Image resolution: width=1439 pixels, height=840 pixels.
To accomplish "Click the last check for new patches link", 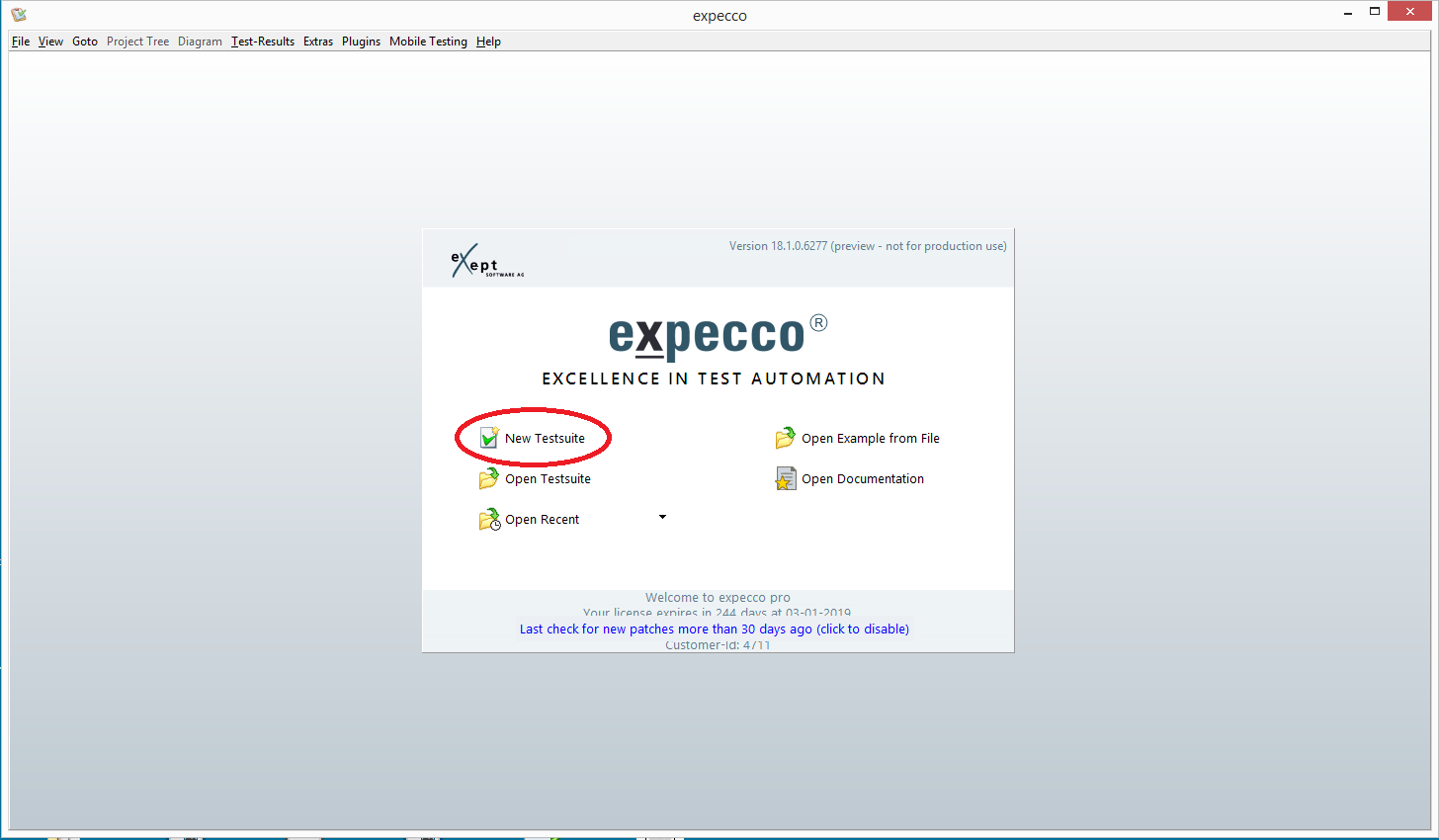I will (x=714, y=629).
